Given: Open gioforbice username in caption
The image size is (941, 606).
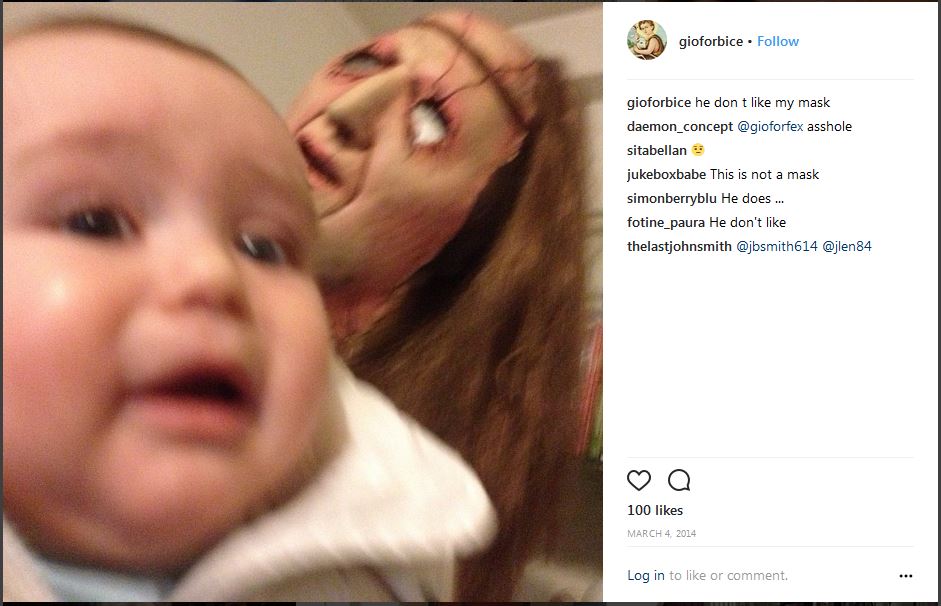Looking at the screenshot, I should [x=659, y=103].
